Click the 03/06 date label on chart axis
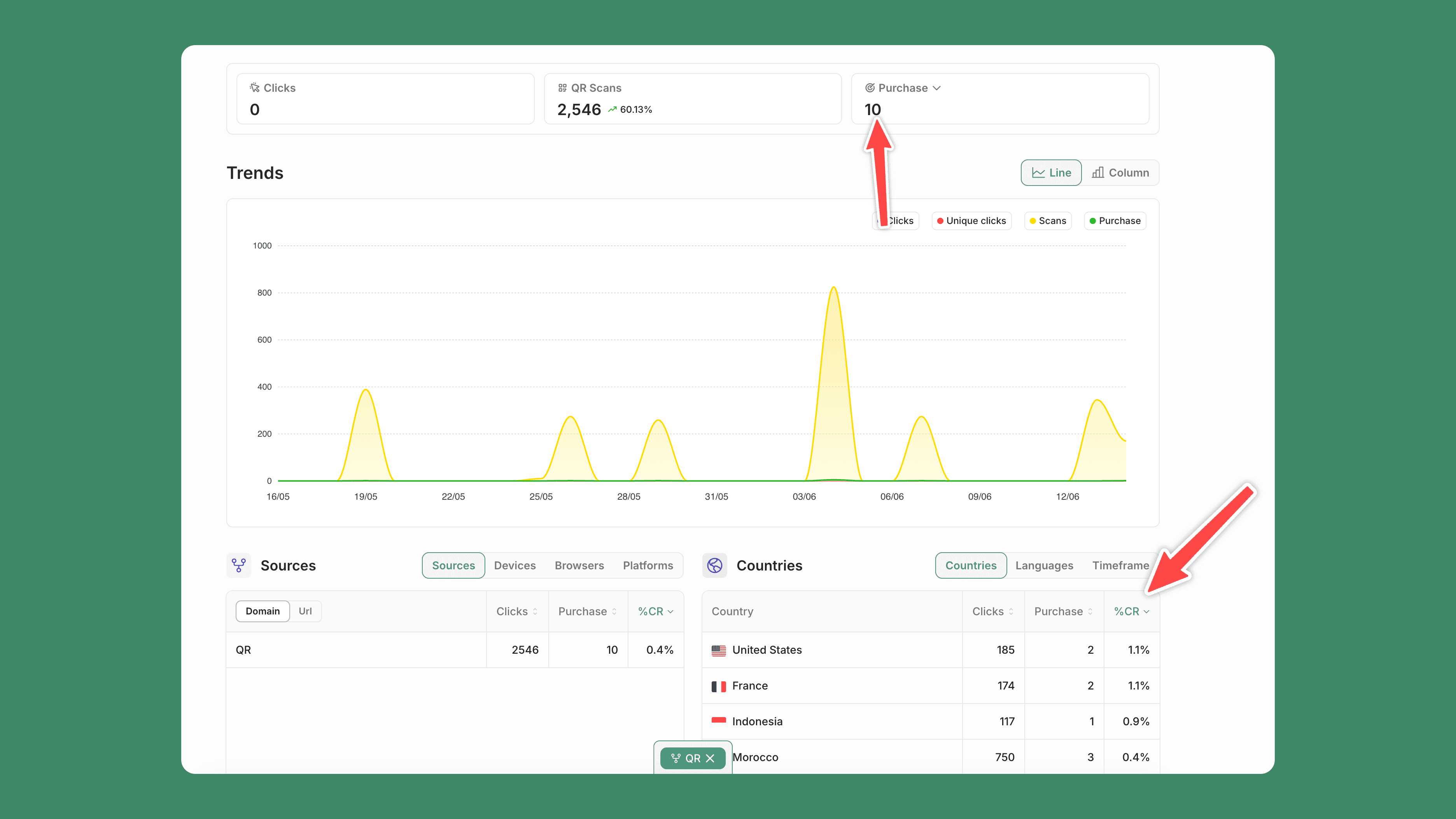The height and width of the screenshot is (819, 1456). [804, 497]
